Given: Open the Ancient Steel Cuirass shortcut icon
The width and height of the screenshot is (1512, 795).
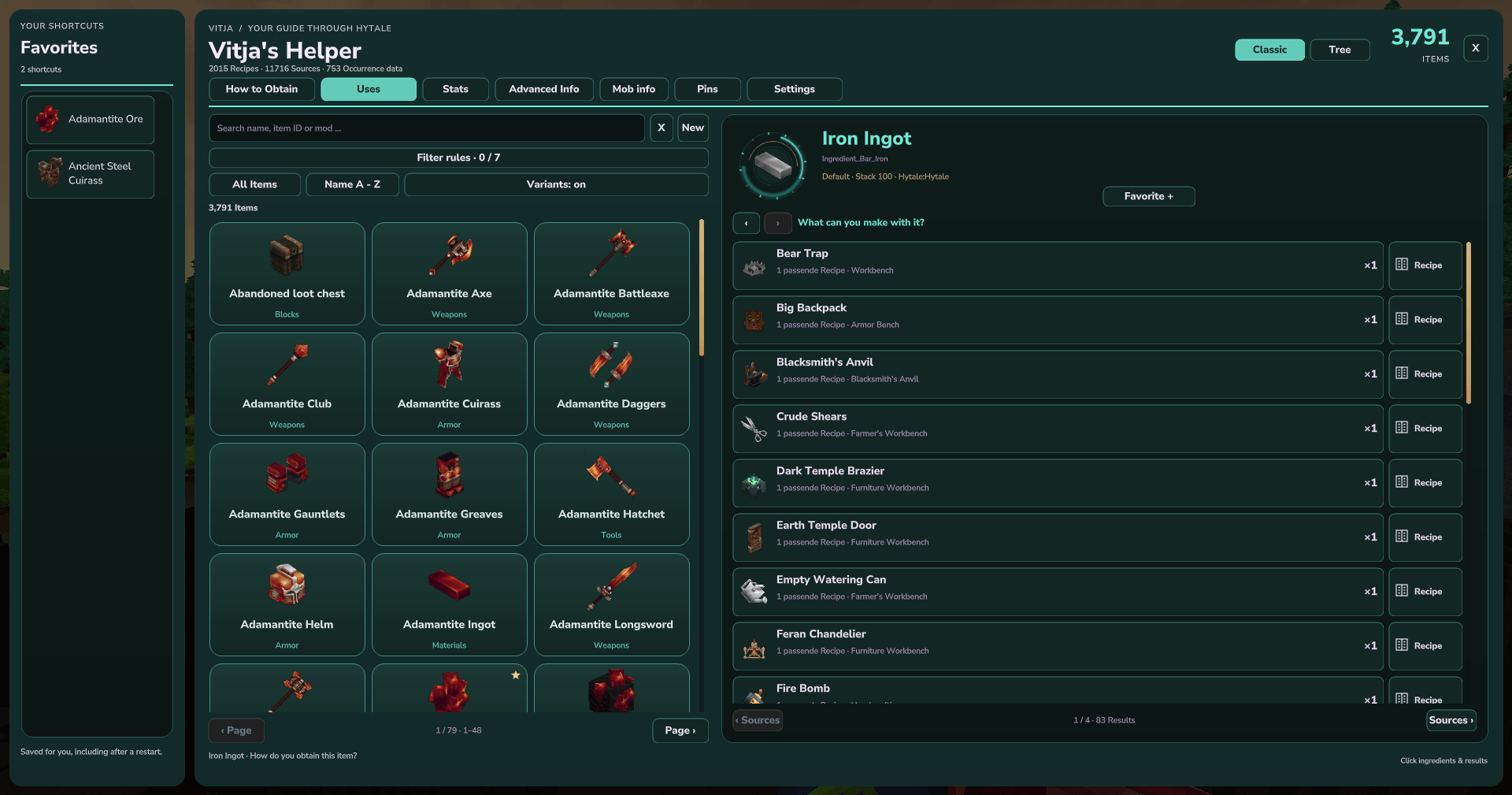Looking at the screenshot, I should [x=50, y=173].
